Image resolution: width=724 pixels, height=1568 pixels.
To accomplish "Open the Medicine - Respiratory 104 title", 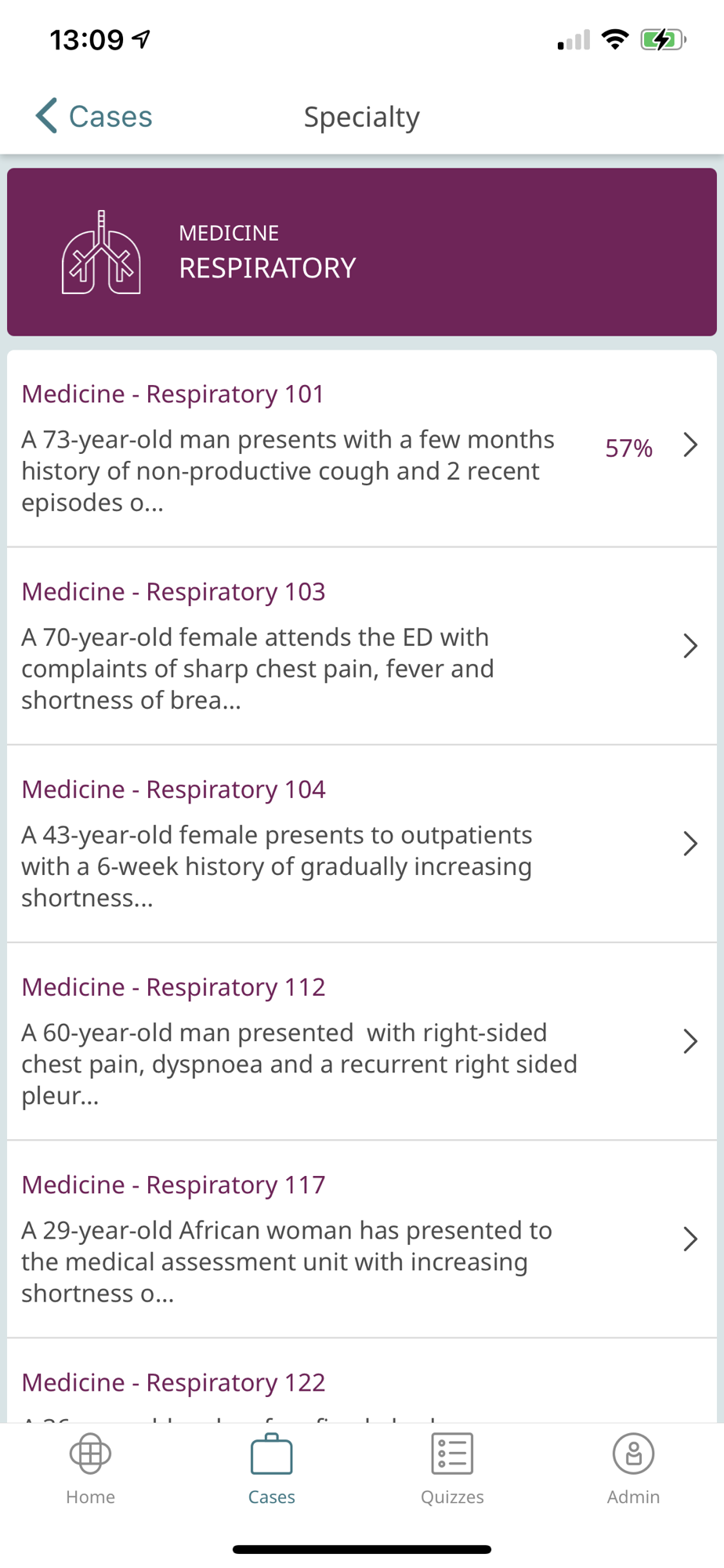I will click(x=173, y=789).
